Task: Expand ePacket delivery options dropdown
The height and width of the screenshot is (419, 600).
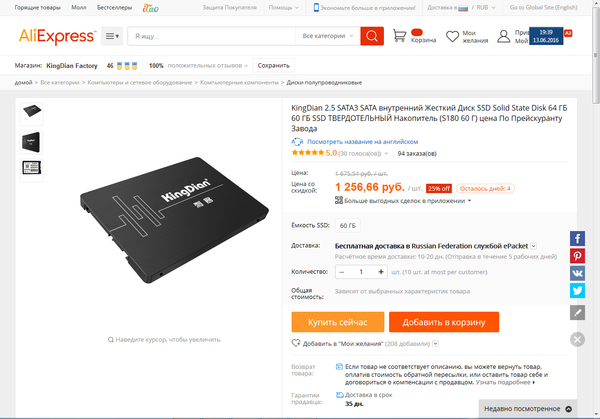Action: [533, 246]
